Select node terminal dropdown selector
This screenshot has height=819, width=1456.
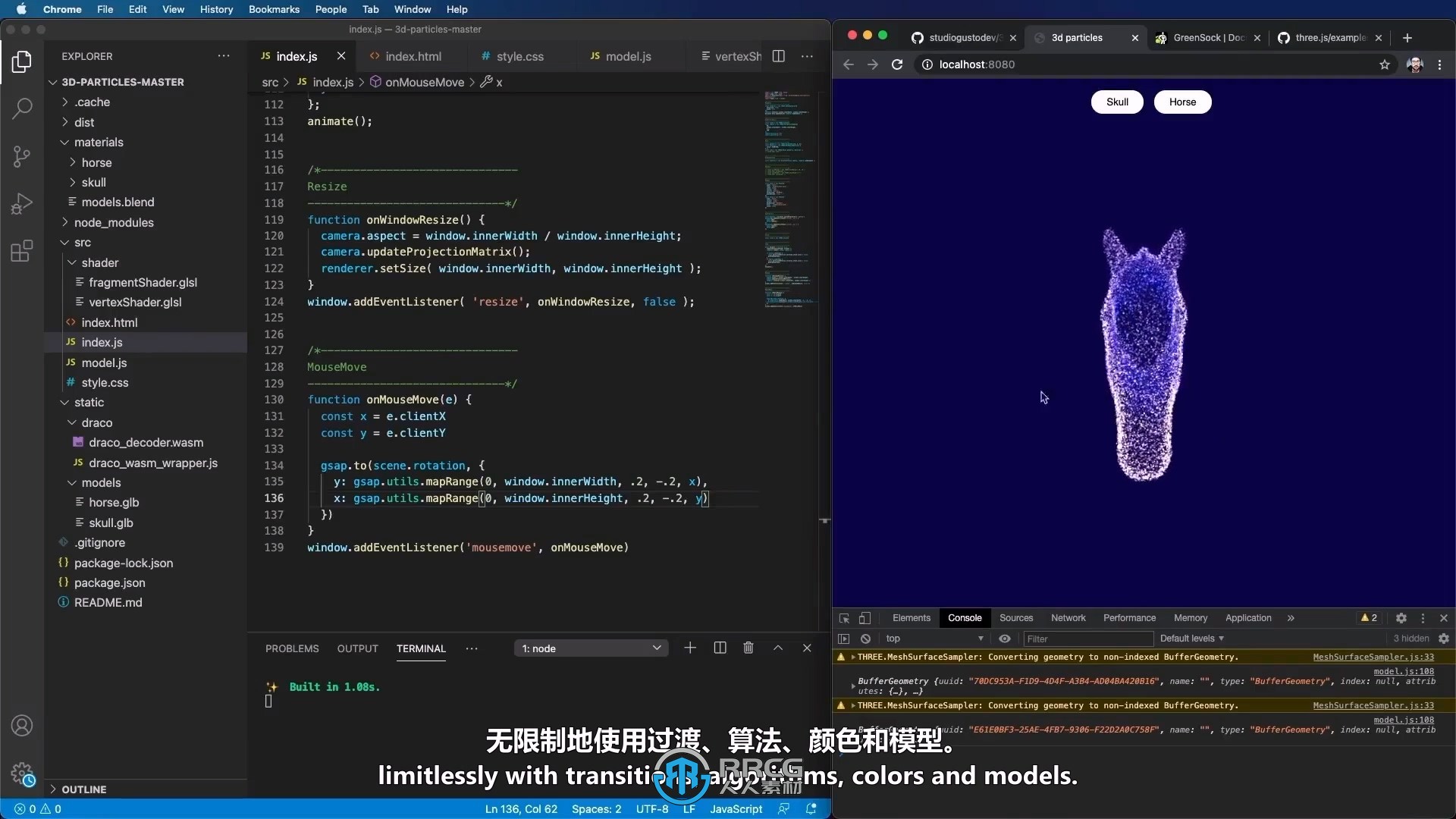[589, 648]
